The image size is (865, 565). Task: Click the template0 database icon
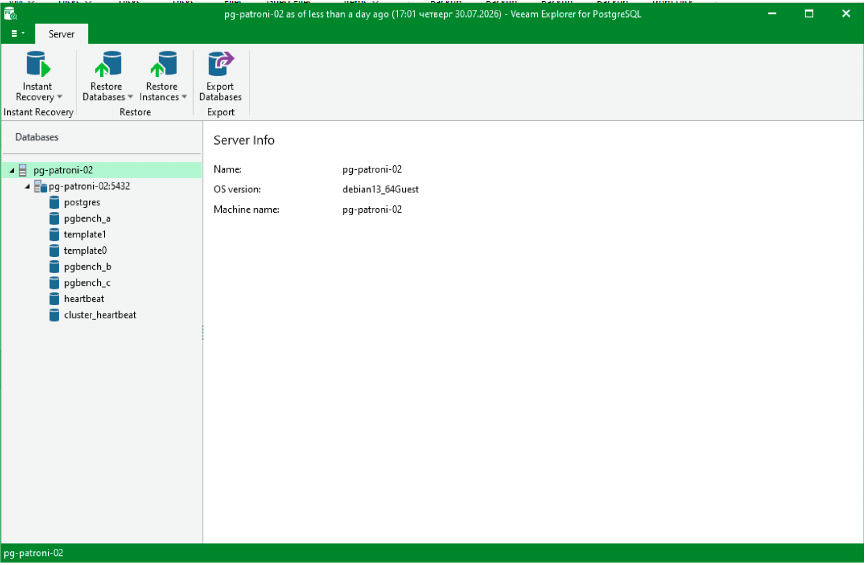tap(54, 250)
